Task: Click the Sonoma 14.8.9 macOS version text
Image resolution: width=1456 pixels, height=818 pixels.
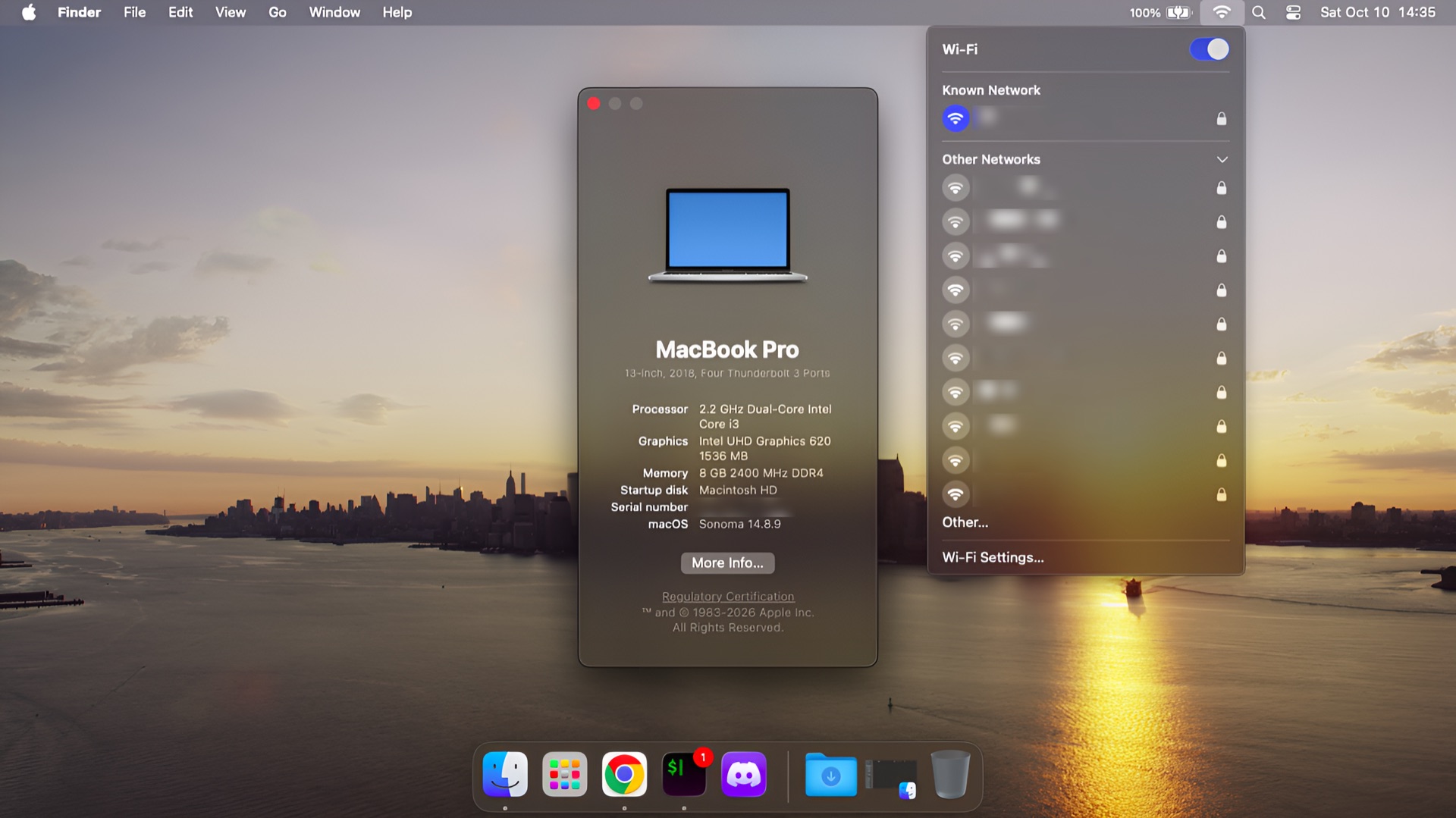Action: tap(739, 524)
